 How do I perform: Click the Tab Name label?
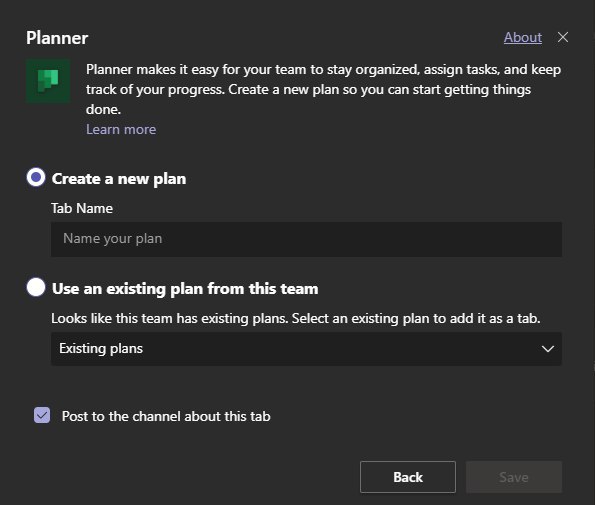82,208
